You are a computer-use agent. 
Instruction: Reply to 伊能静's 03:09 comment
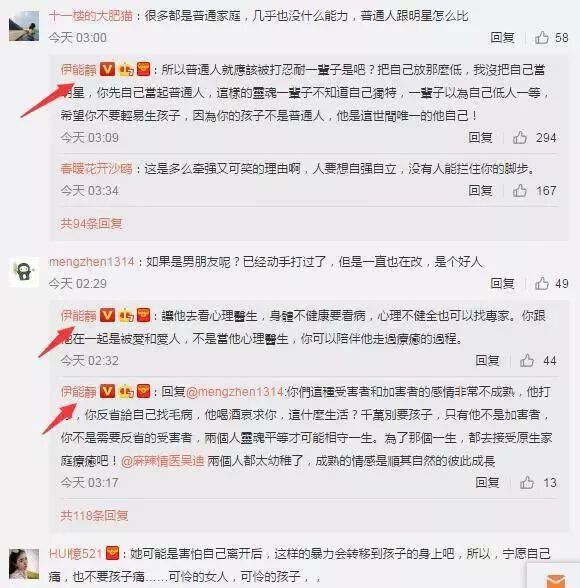[x=480, y=138]
